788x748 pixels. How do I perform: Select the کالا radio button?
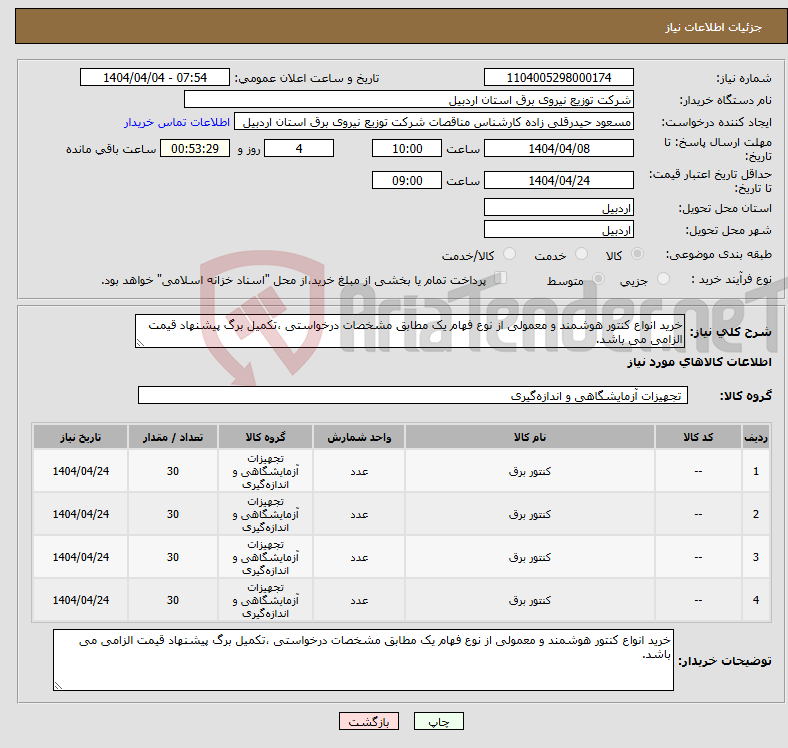tap(637, 254)
